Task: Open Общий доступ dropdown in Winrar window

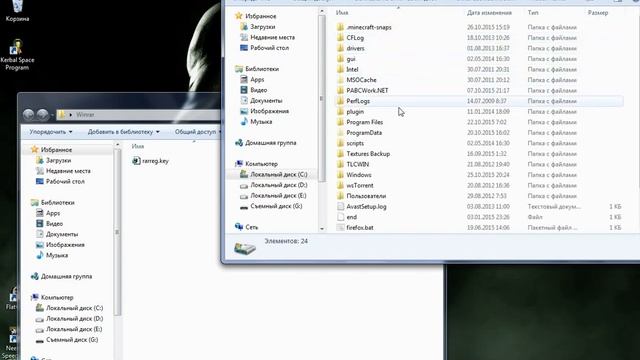Action: point(198,132)
